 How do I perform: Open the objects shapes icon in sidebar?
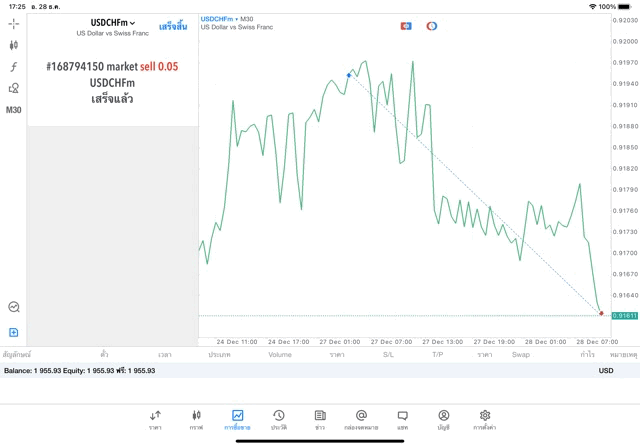click(14, 88)
